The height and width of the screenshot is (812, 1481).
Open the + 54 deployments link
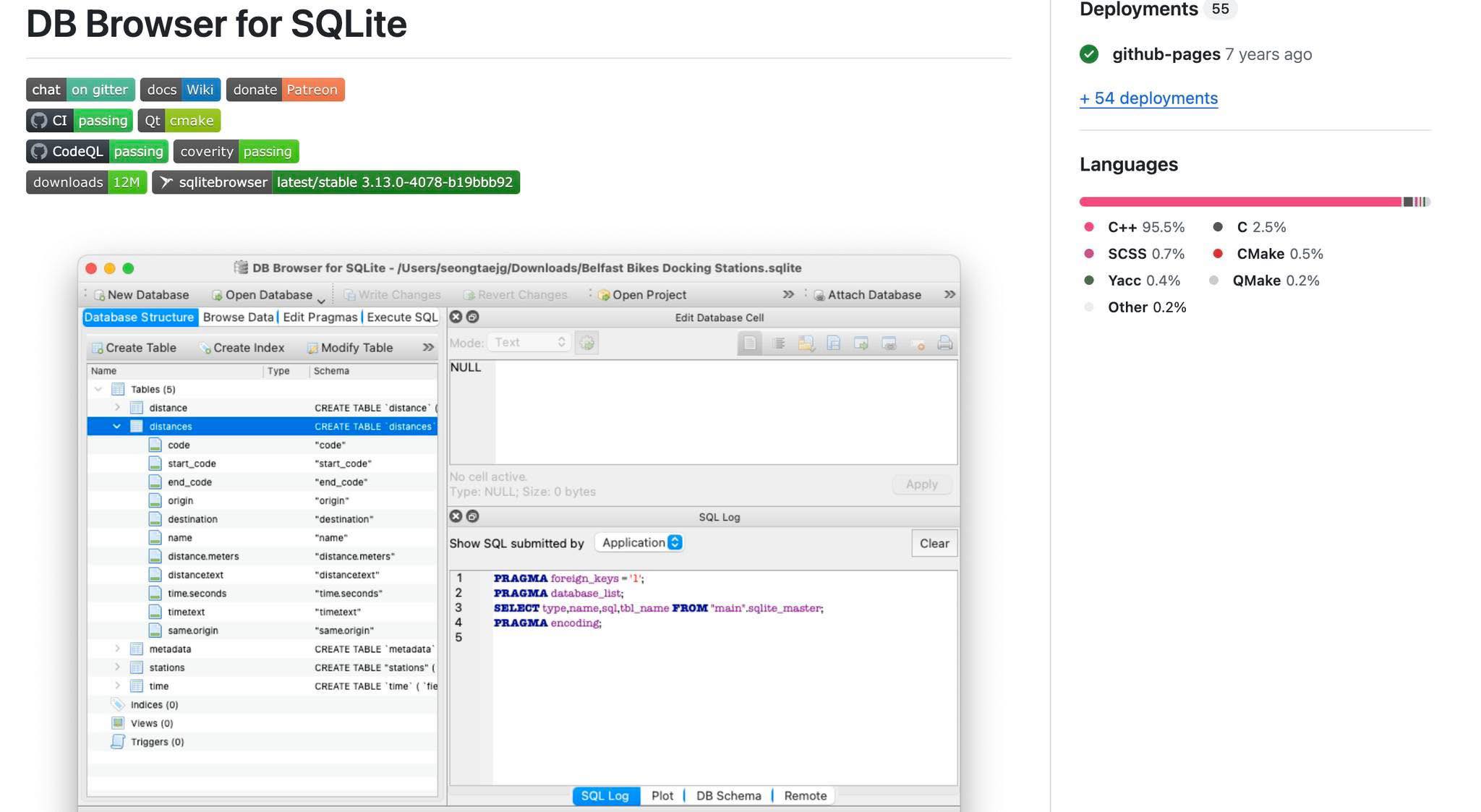click(1148, 98)
